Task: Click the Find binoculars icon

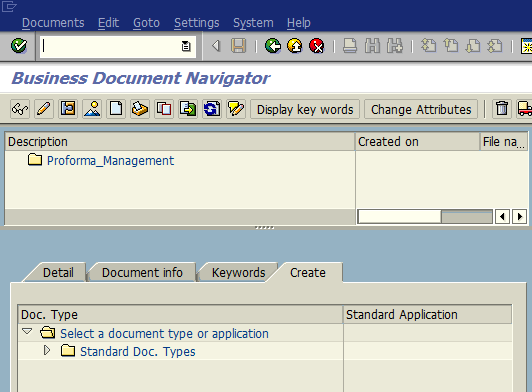Action: [372, 46]
